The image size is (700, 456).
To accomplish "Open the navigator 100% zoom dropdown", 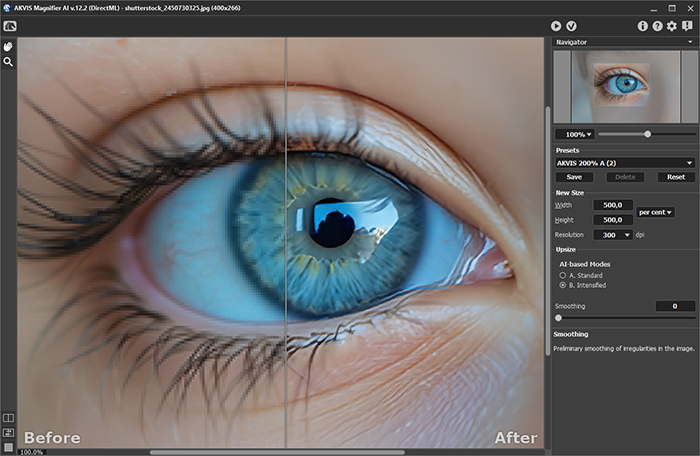I will click(x=574, y=134).
